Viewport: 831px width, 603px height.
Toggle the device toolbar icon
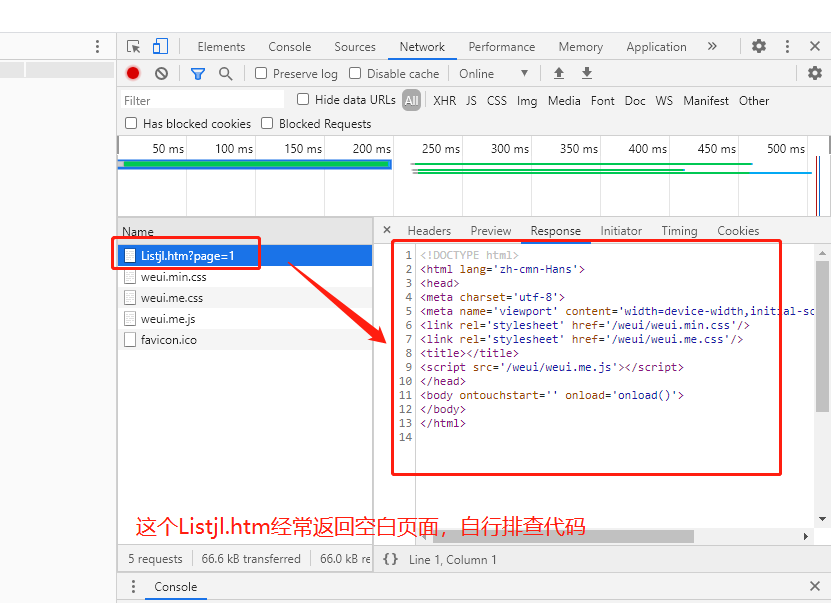160,46
